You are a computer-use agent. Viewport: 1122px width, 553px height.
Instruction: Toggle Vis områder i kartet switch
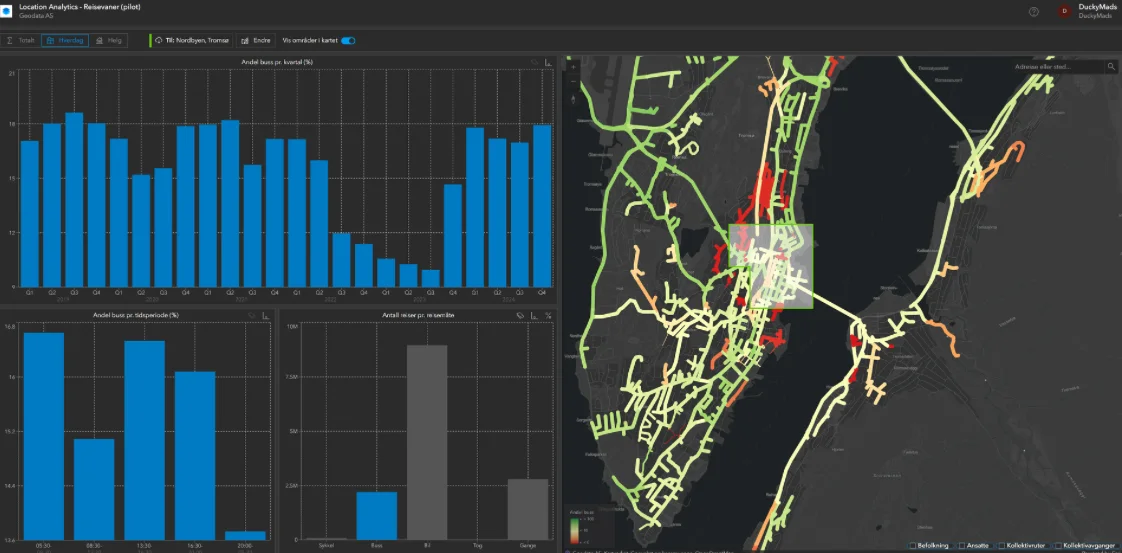pyautogui.click(x=348, y=41)
